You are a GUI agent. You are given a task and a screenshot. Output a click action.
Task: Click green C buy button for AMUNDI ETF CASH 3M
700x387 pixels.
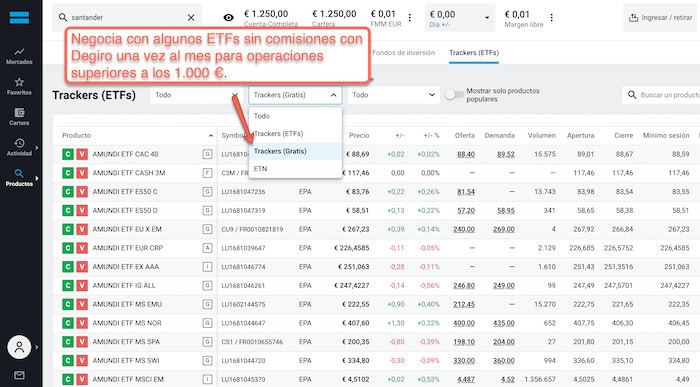coord(68,173)
